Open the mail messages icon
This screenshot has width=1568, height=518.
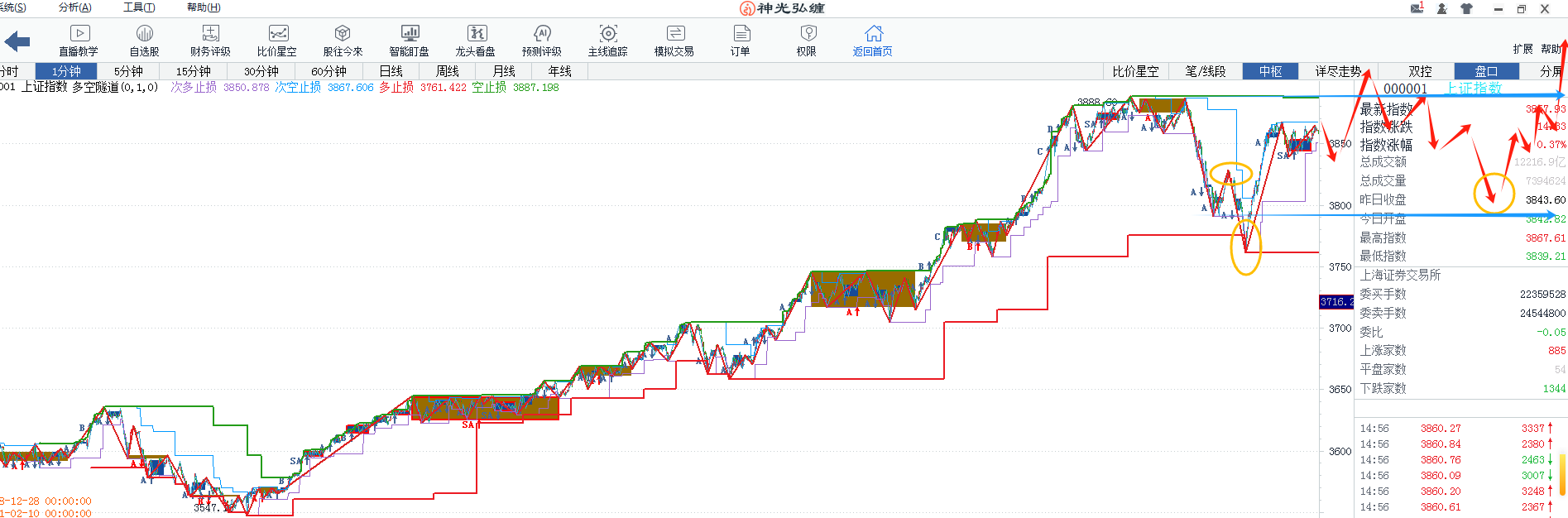(x=1417, y=7)
